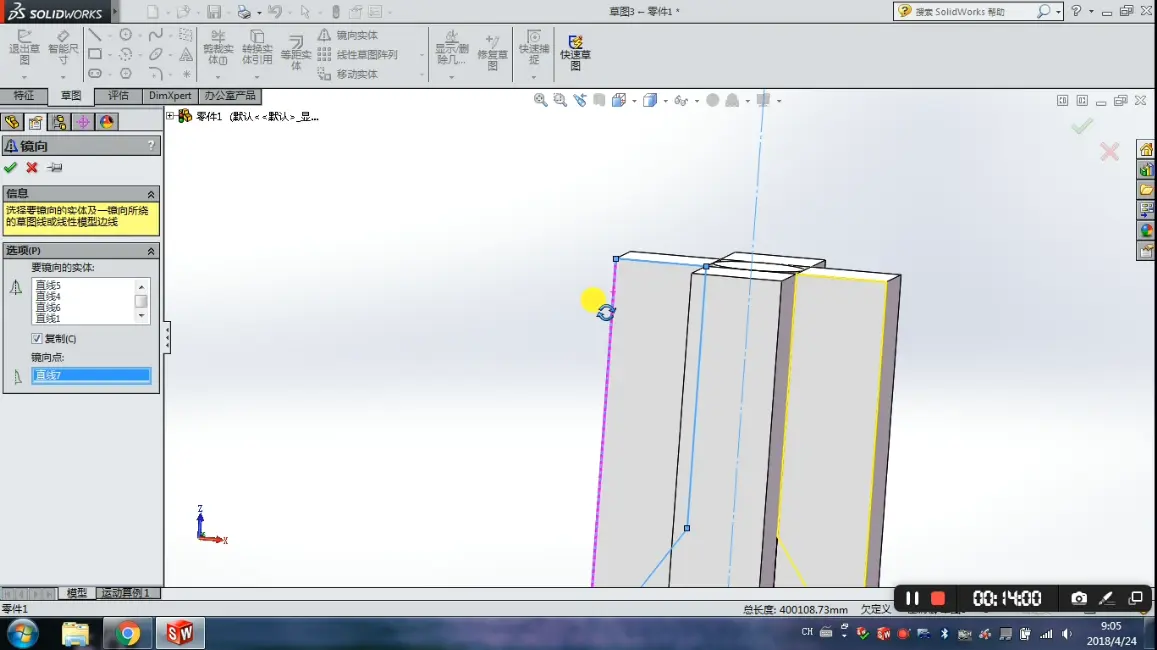Open the DisplayManager tab icon

point(107,122)
